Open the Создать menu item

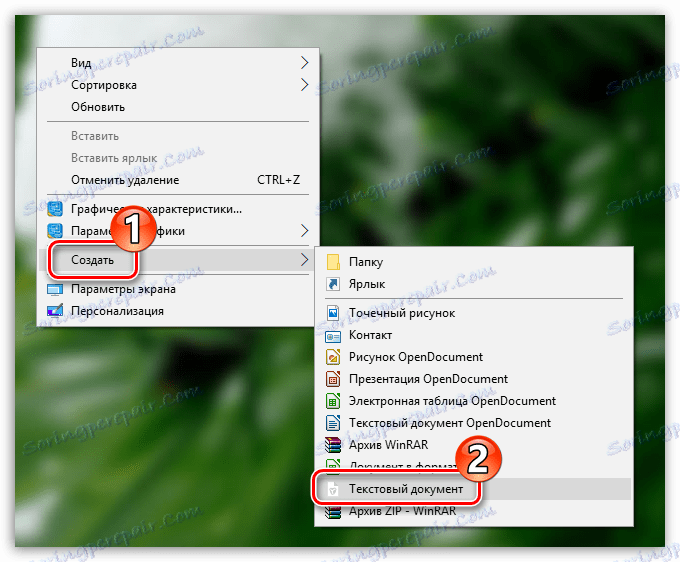point(178,260)
